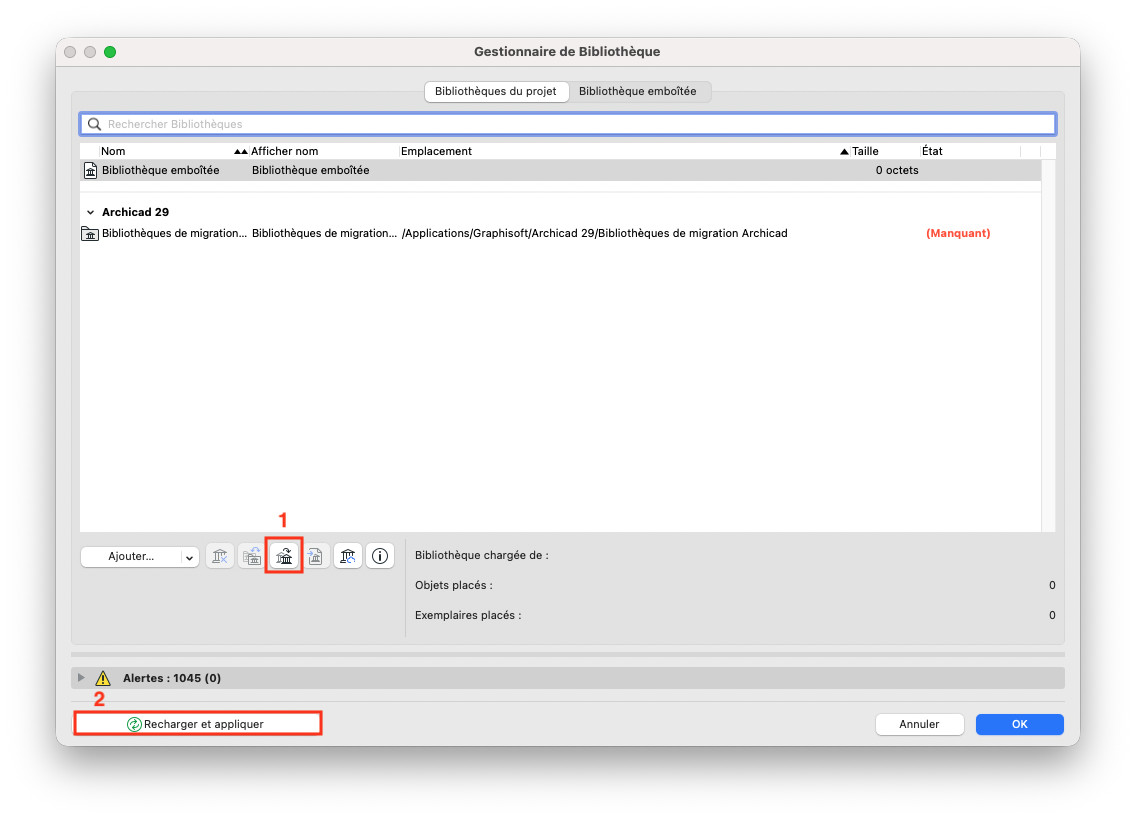Click the Ajouter... button

click(131, 557)
